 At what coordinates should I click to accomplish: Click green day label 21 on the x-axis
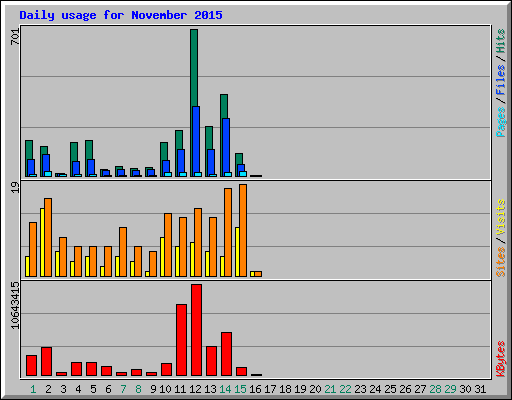(330, 389)
